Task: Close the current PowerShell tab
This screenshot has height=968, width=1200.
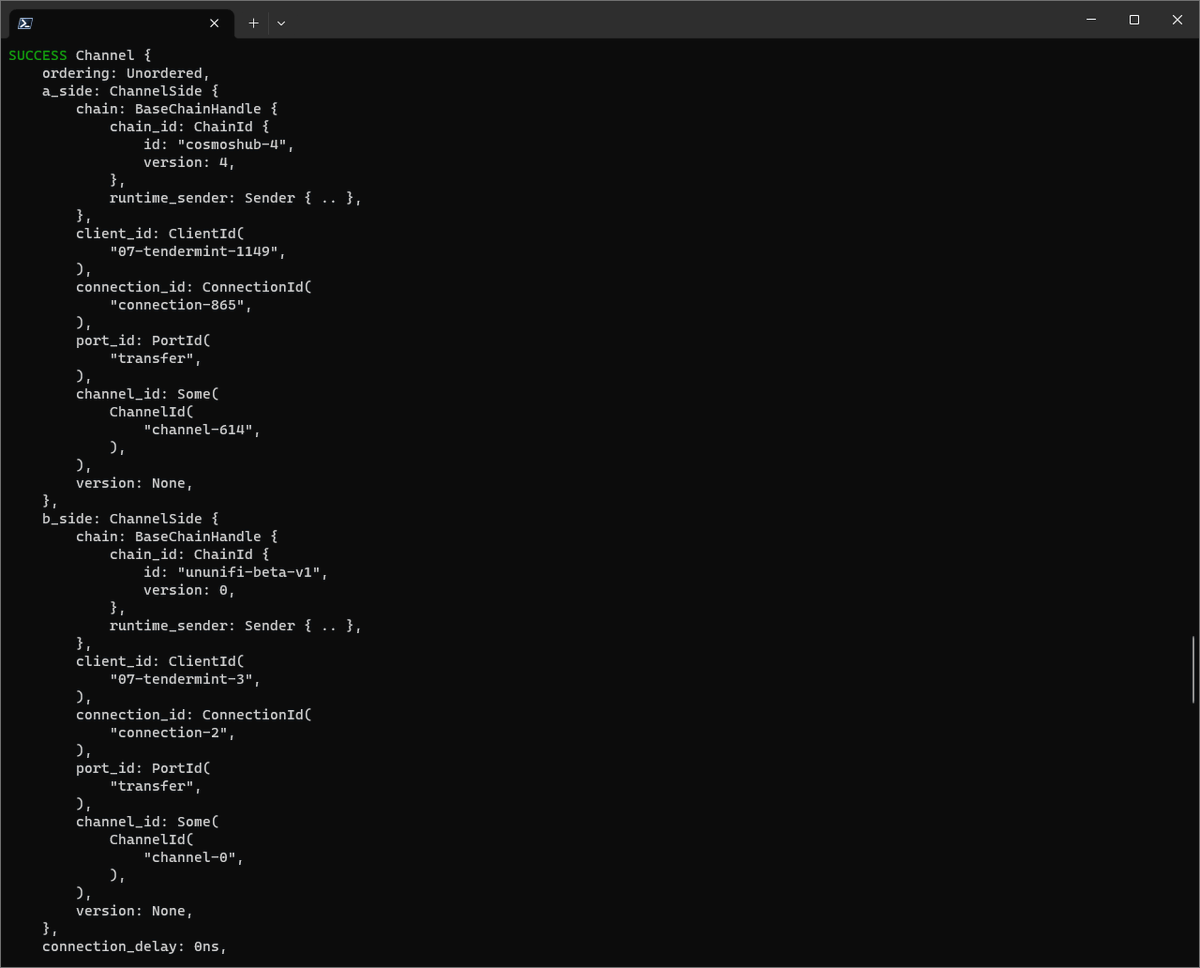Action: 213,22
